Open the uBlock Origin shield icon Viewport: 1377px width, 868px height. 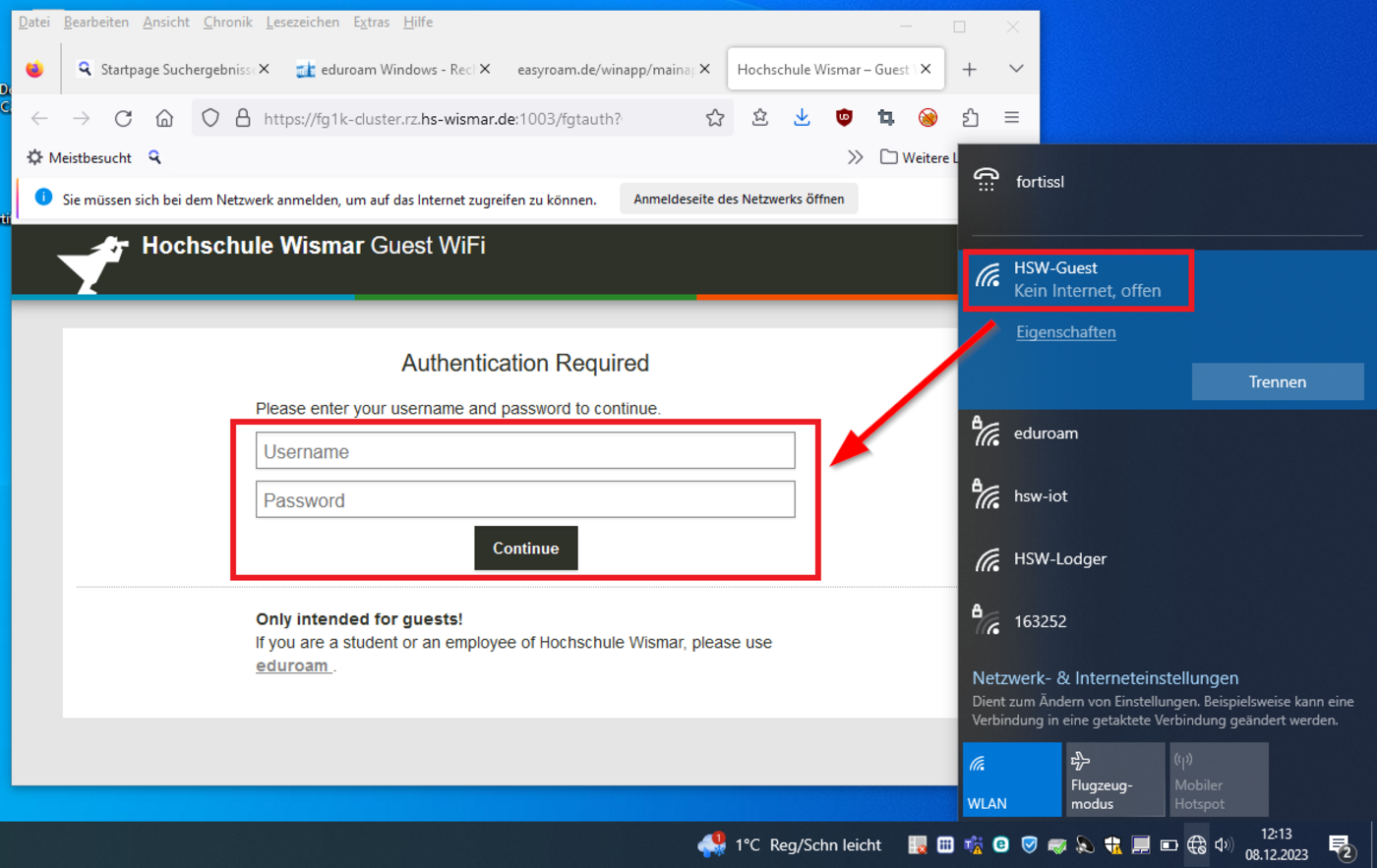[844, 118]
